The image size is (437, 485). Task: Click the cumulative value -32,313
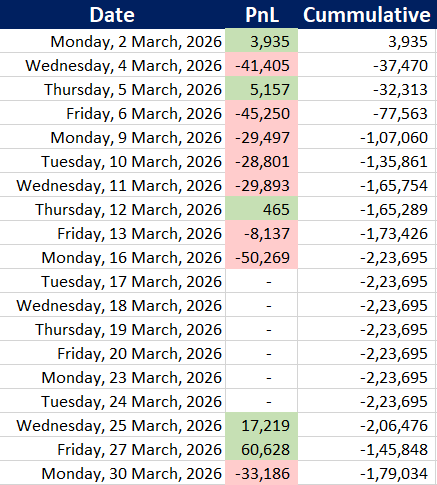click(x=367, y=89)
